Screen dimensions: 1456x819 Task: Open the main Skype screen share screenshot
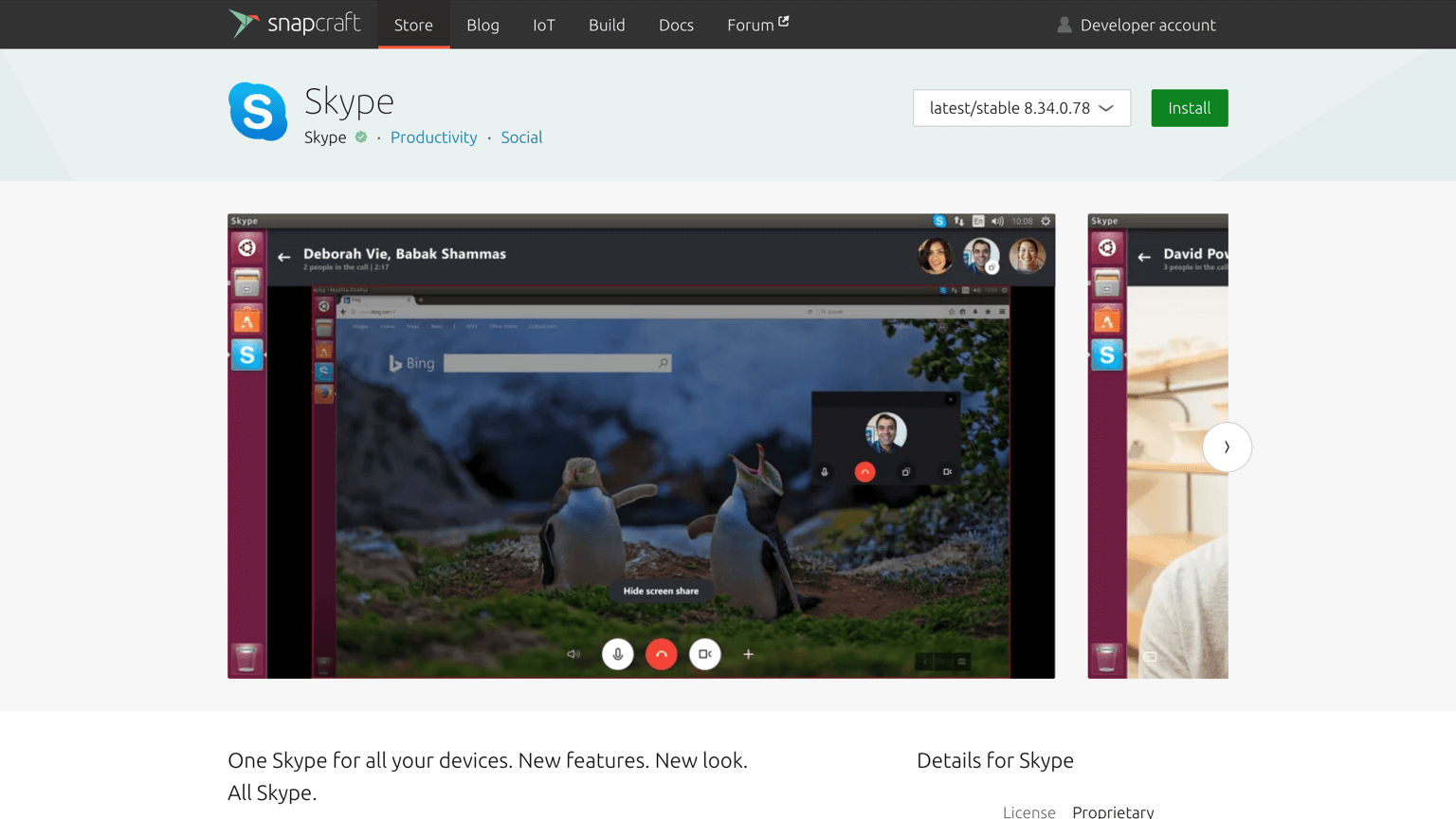pyautogui.click(x=641, y=446)
